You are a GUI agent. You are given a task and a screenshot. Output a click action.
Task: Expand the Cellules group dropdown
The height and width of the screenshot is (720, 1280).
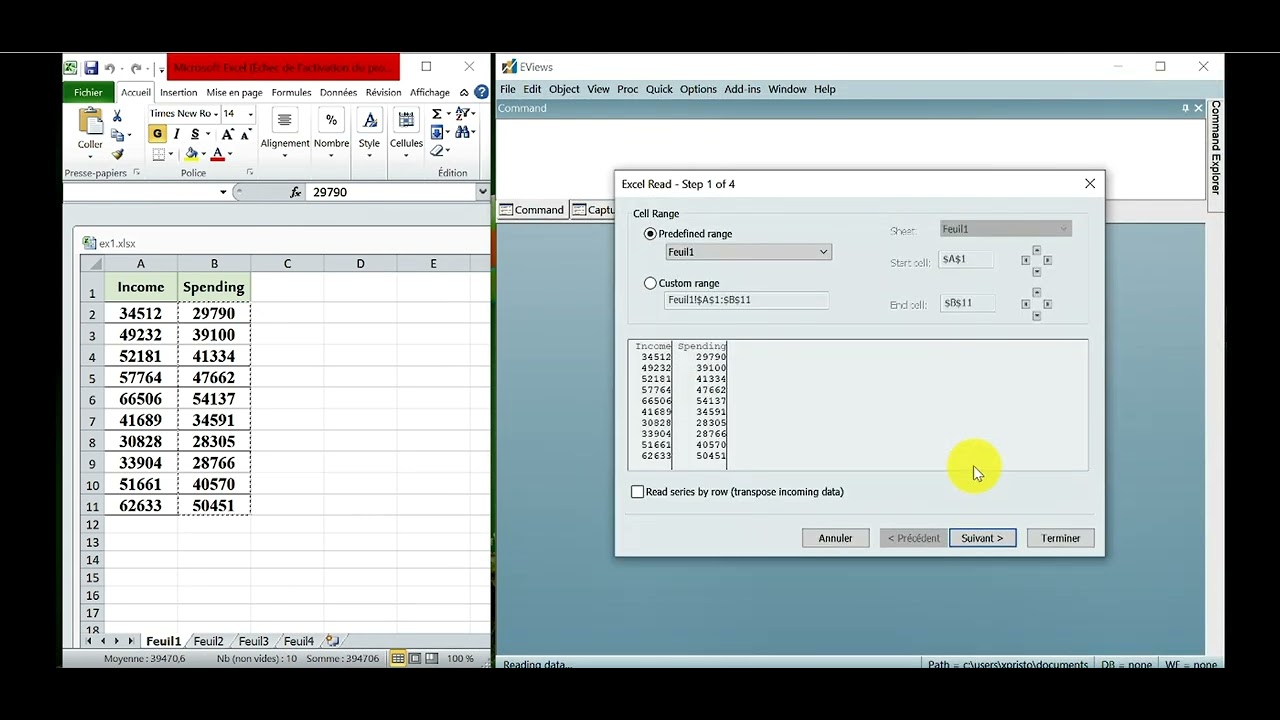(x=406, y=155)
